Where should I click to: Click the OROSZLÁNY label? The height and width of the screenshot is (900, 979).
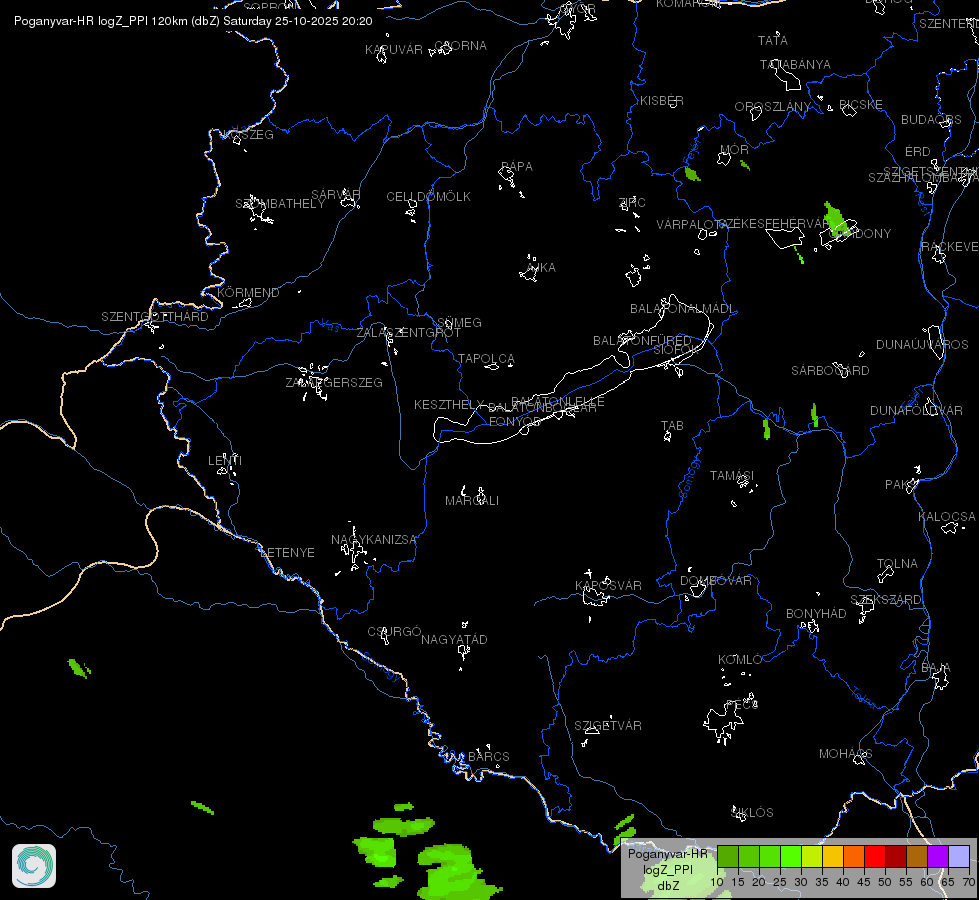(773, 107)
